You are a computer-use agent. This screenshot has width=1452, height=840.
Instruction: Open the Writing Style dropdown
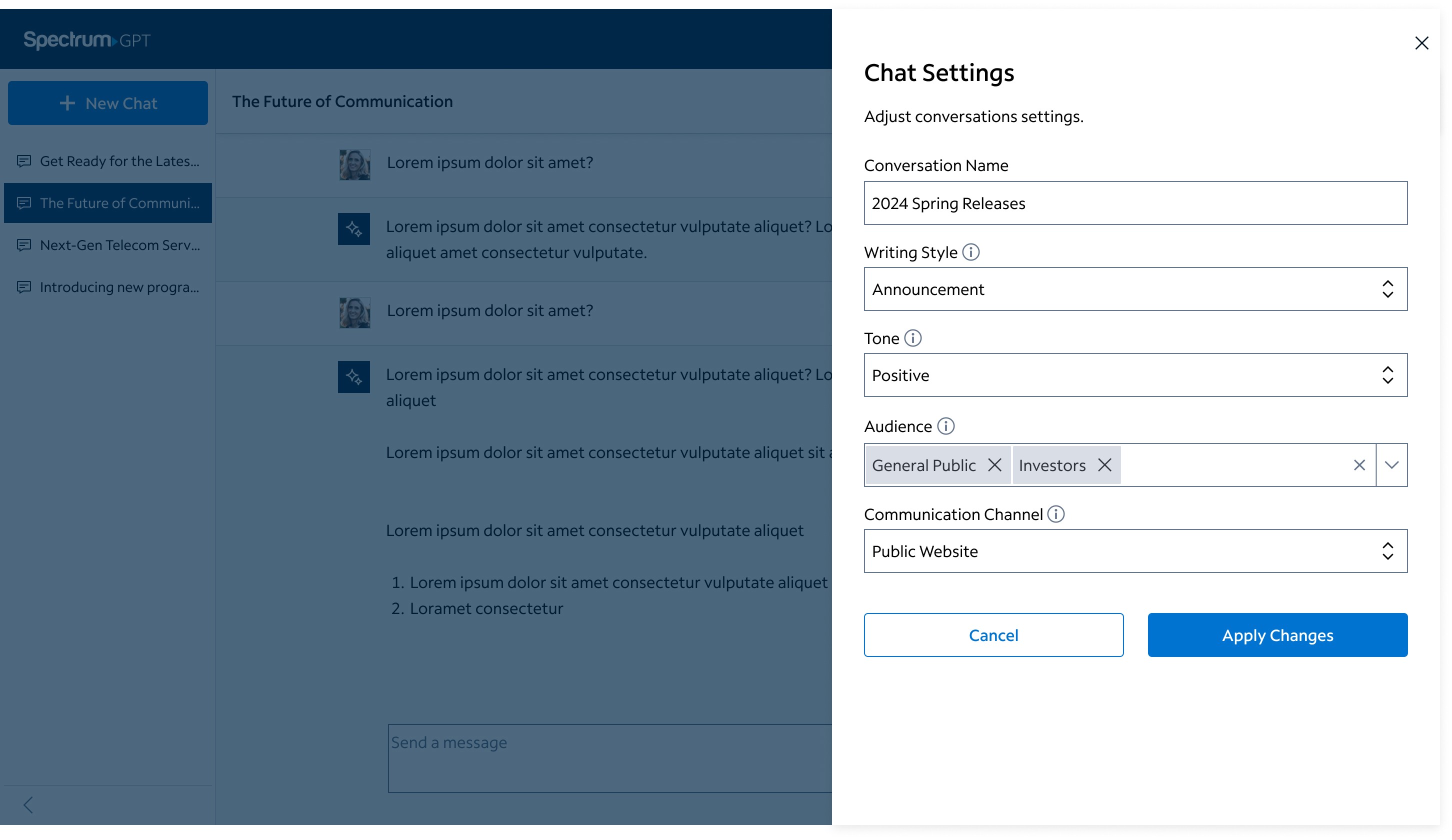click(1135, 289)
